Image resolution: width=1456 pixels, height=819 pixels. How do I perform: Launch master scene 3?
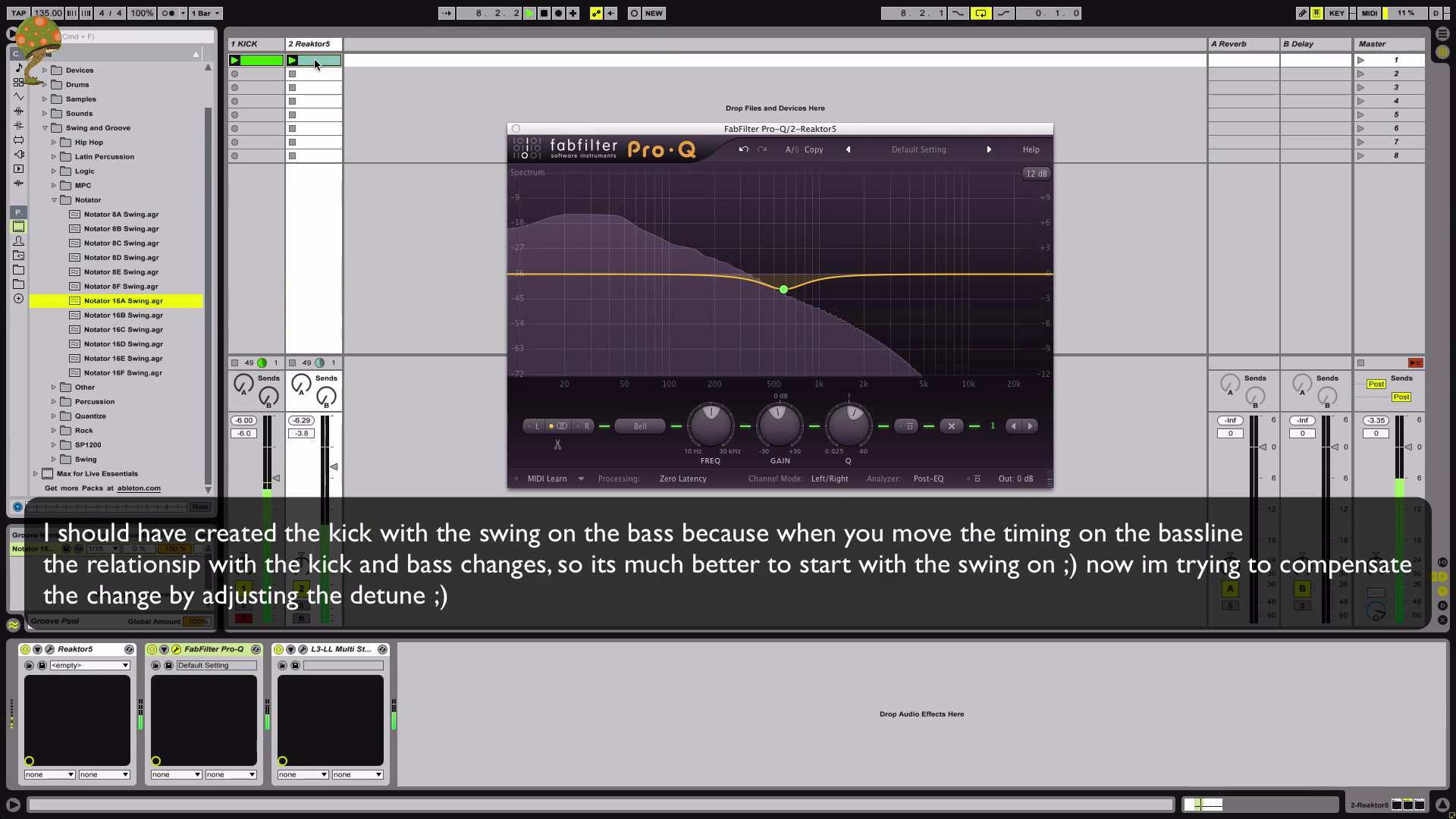tap(1361, 87)
